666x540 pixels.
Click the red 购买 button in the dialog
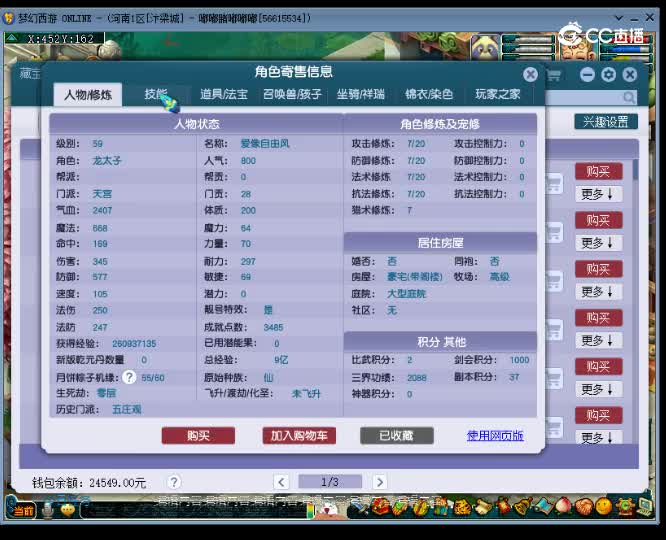(x=198, y=435)
